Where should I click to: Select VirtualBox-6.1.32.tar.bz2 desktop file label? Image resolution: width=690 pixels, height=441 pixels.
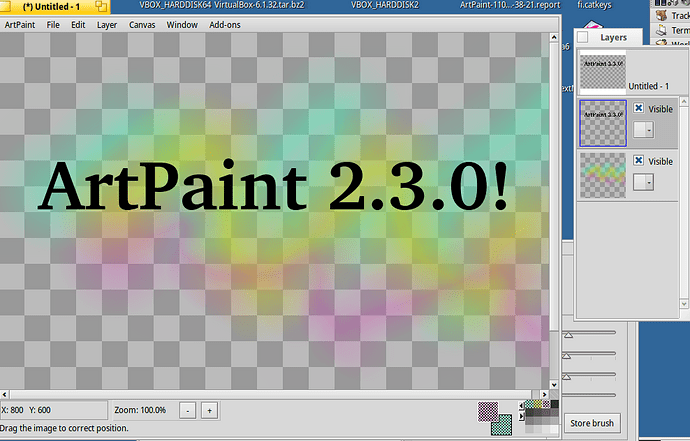point(259,5)
